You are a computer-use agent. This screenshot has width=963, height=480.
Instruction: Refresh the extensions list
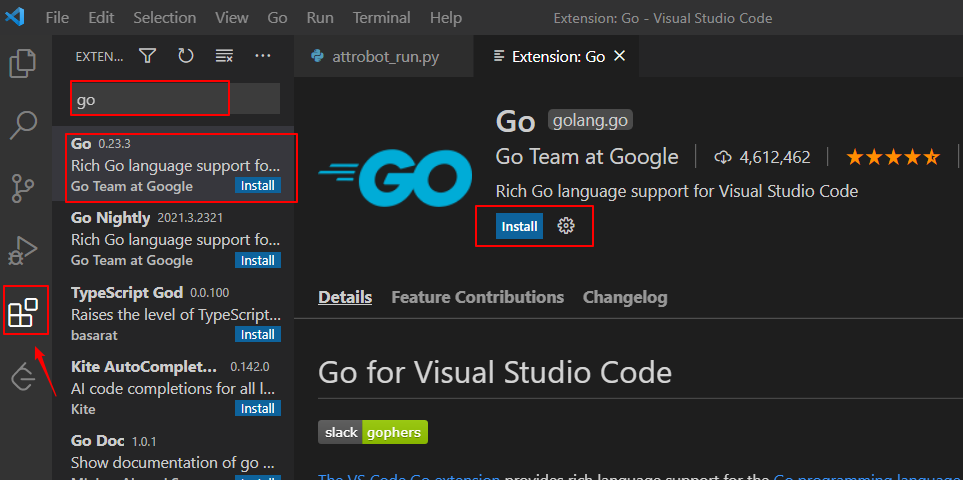coord(185,56)
